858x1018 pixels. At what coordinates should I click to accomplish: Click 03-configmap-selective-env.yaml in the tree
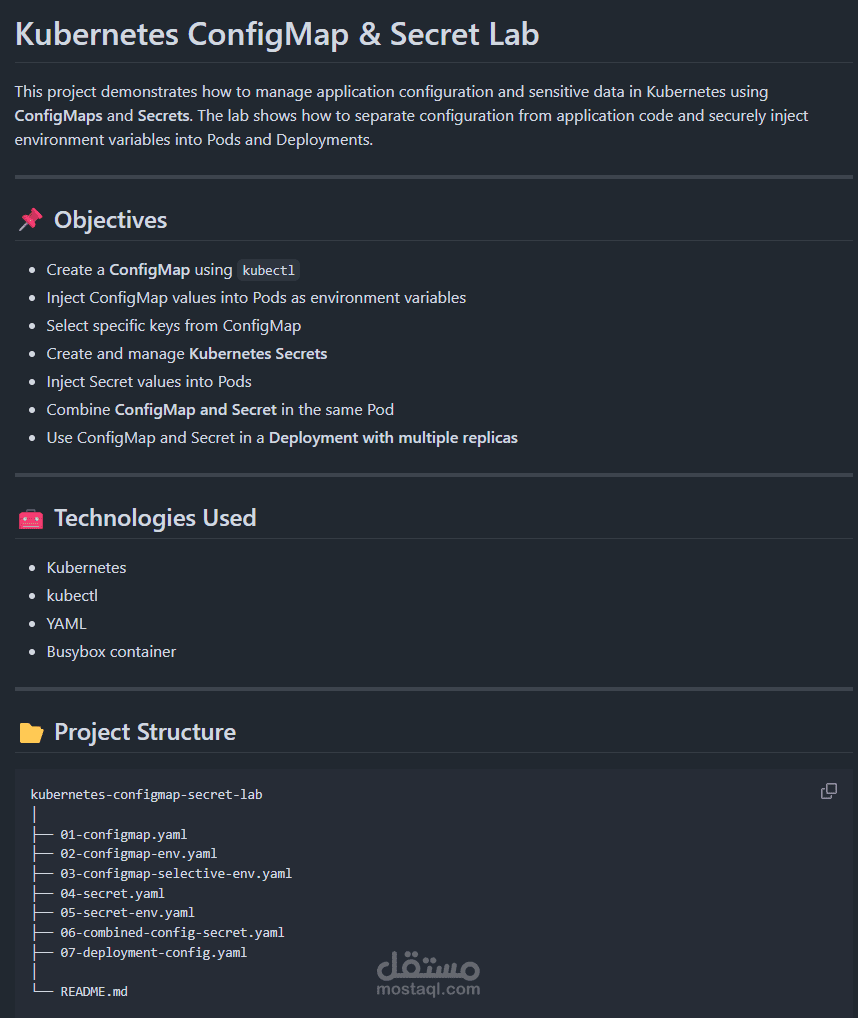pyautogui.click(x=176, y=873)
